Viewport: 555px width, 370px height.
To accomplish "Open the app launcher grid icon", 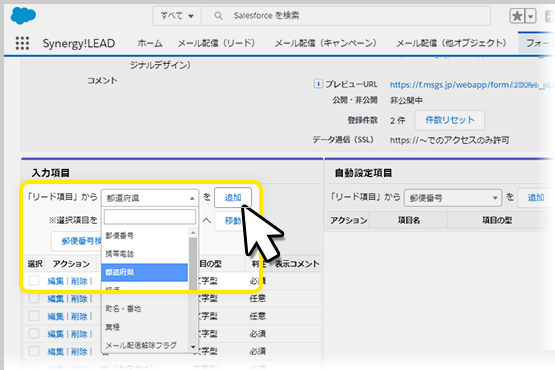I will point(22,43).
